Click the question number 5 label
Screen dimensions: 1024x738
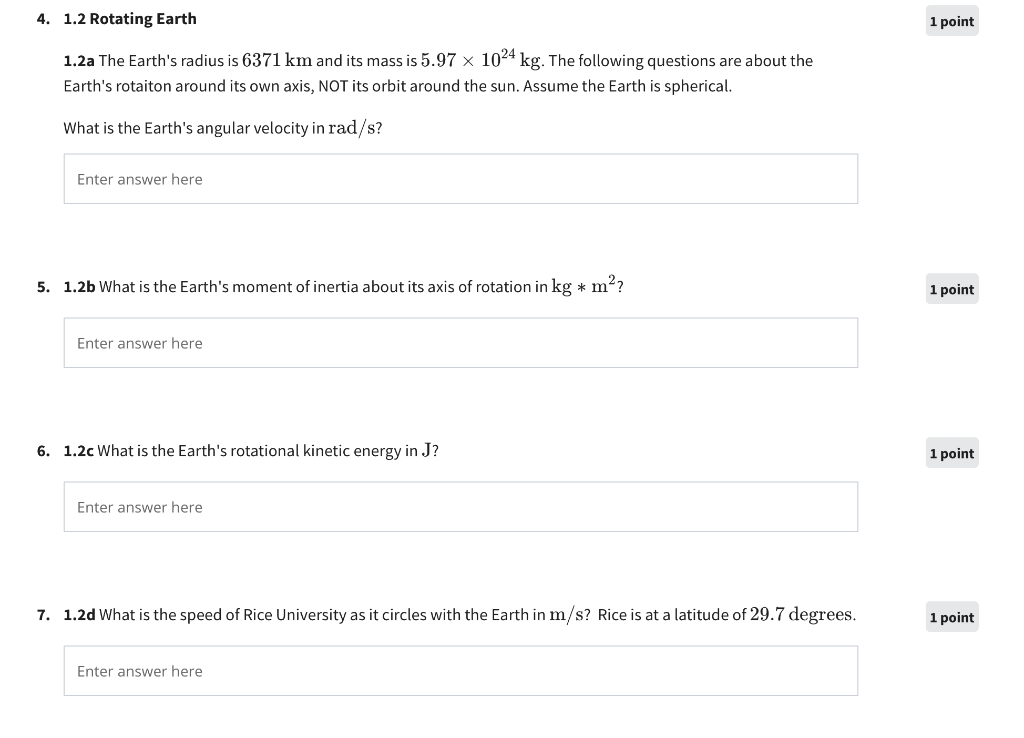point(43,287)
